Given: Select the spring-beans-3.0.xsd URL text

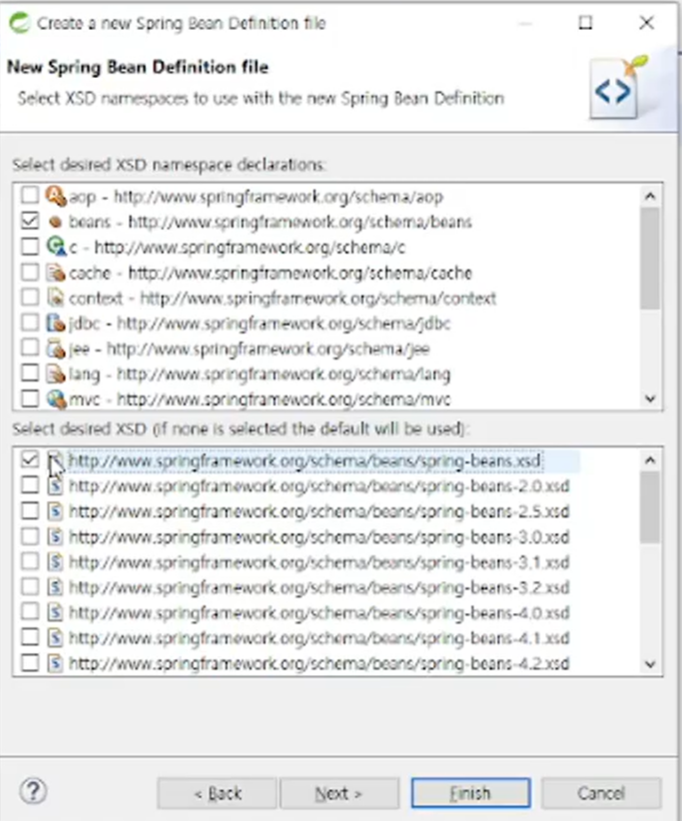Looking at the screenshot, I should click(x=319, y=537).
